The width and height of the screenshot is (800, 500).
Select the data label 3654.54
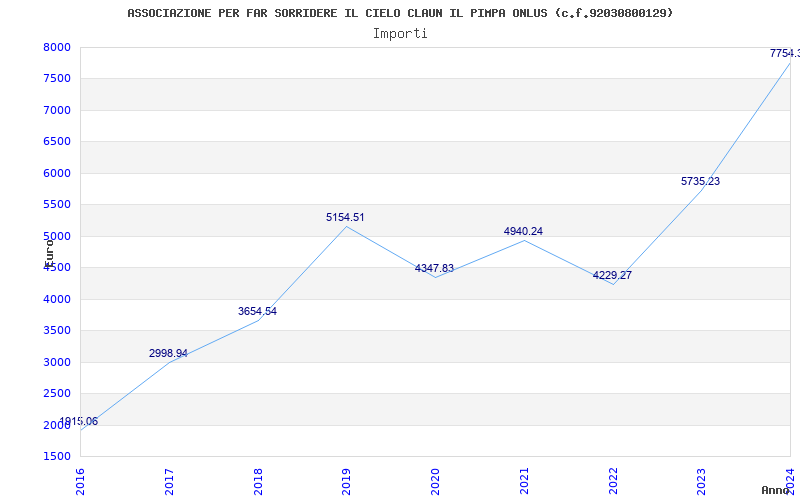(257, 311)
